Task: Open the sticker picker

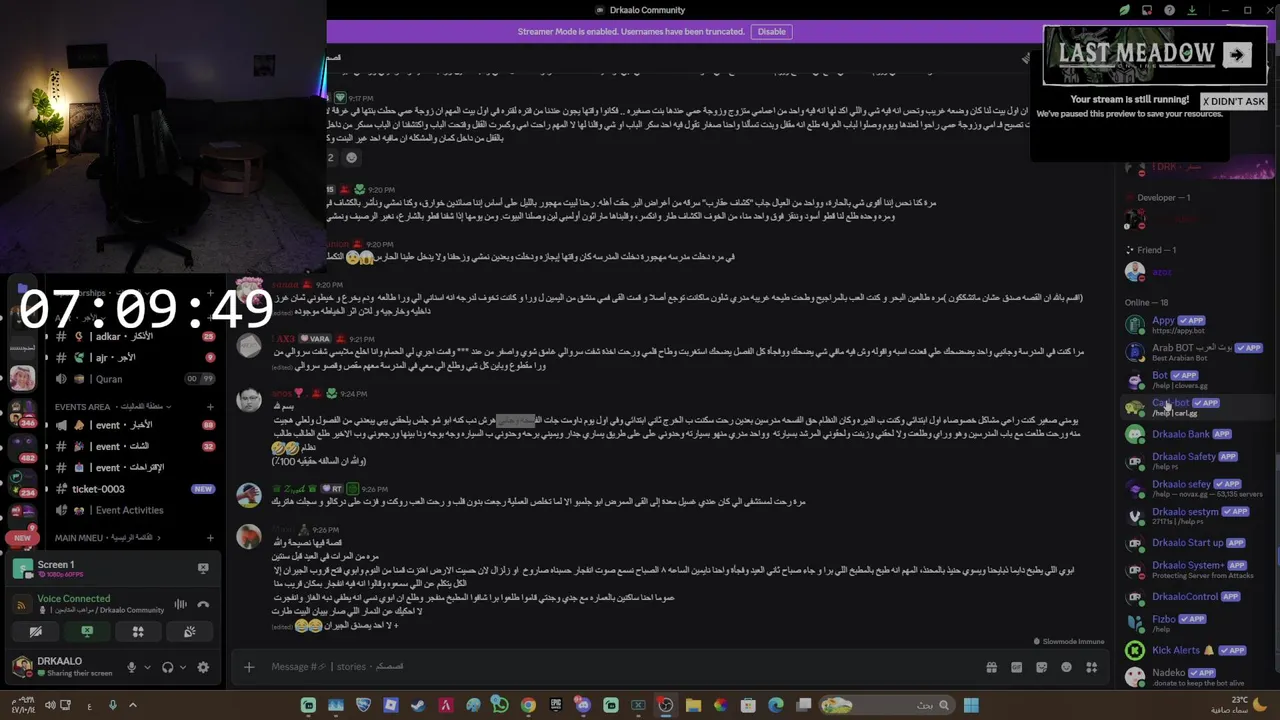Action: (x=1041, y=667)
